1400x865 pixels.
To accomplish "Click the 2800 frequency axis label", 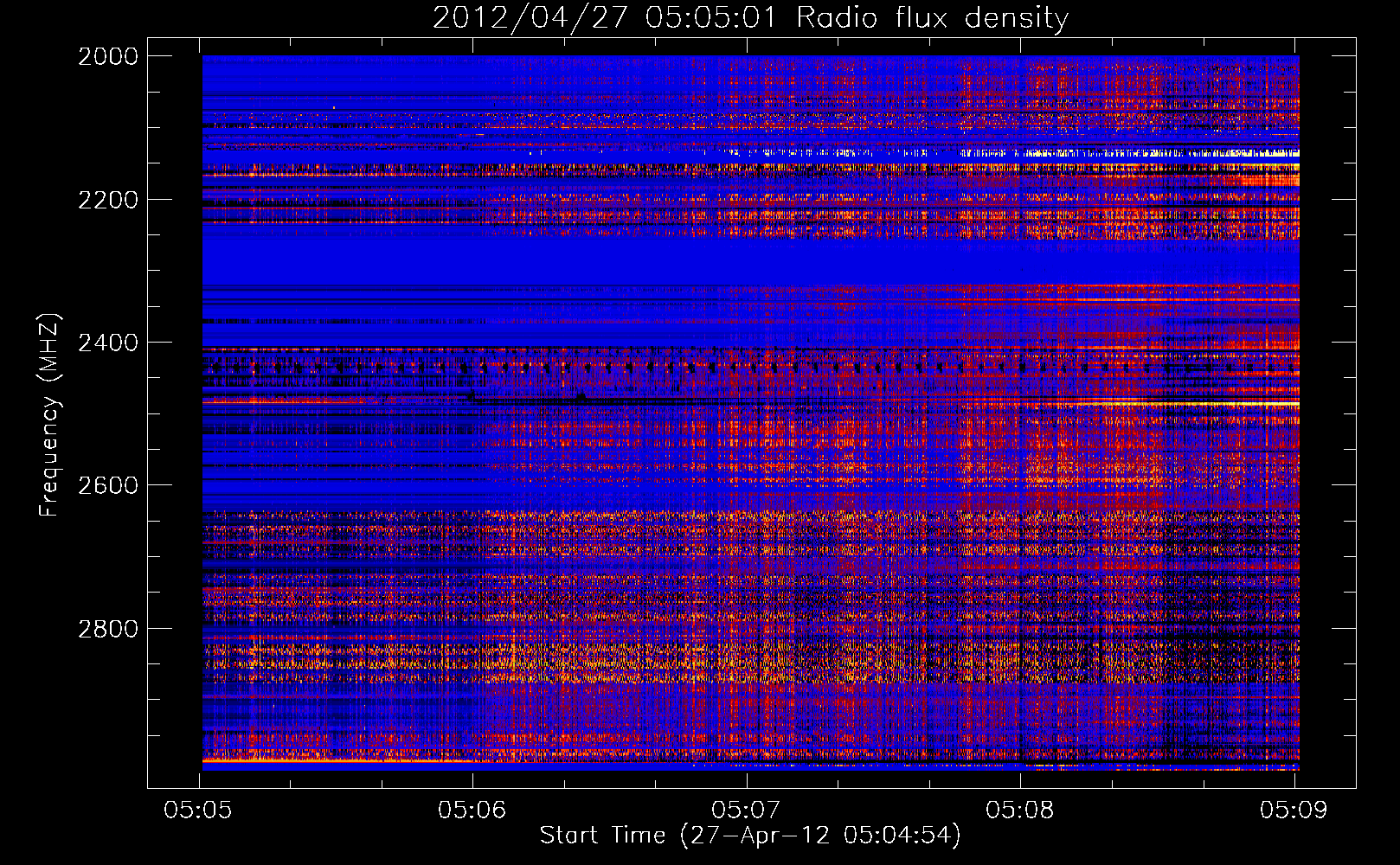I will (x=108, y=629).
